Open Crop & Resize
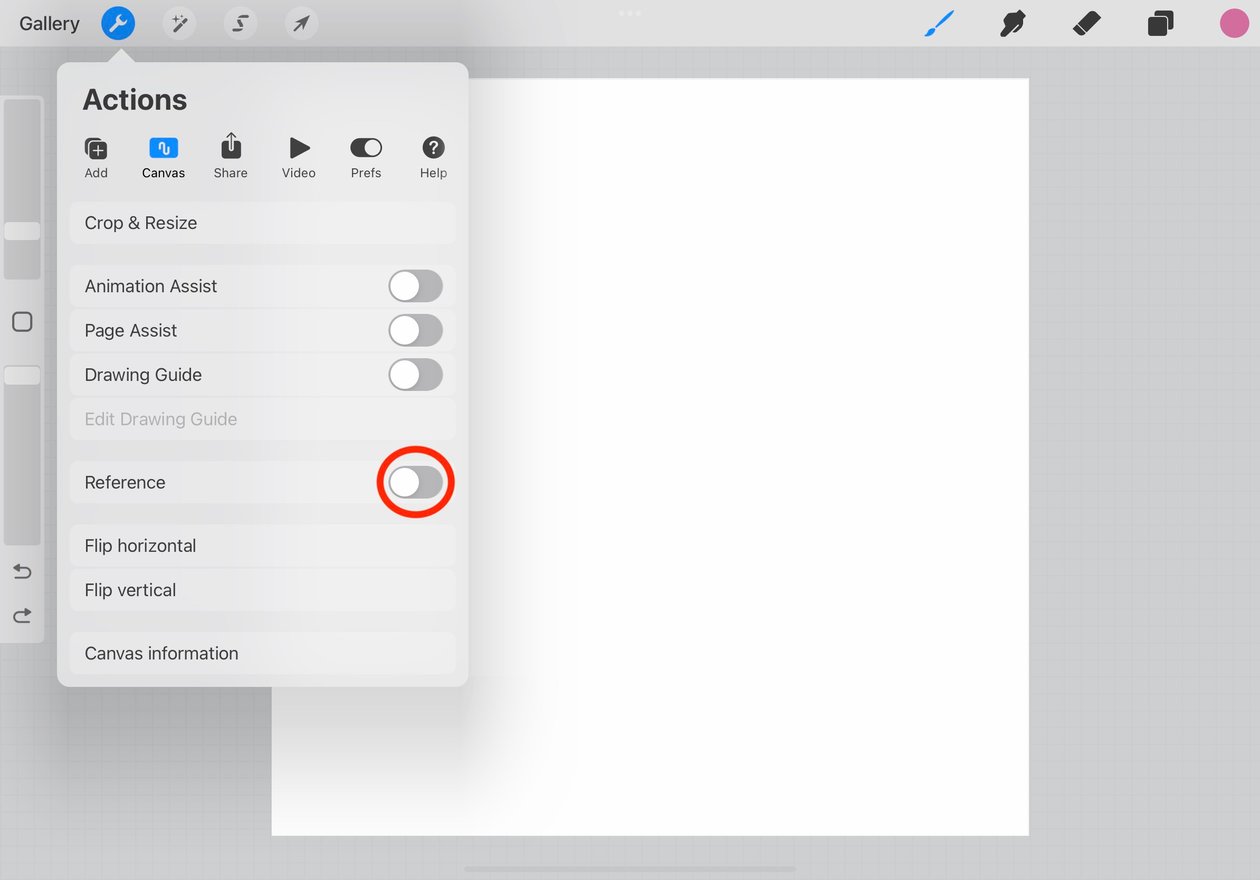The image size is (1260, 880). point(262,223)
